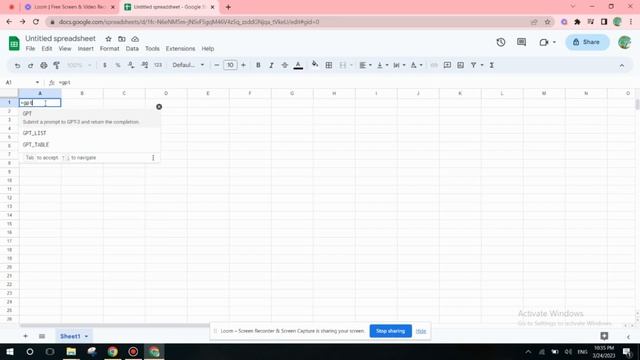Image resolution: width=640 pixels, height=360 pixels.
Task: Print the spreadsheet via printer icon
Action: point(44,65)
